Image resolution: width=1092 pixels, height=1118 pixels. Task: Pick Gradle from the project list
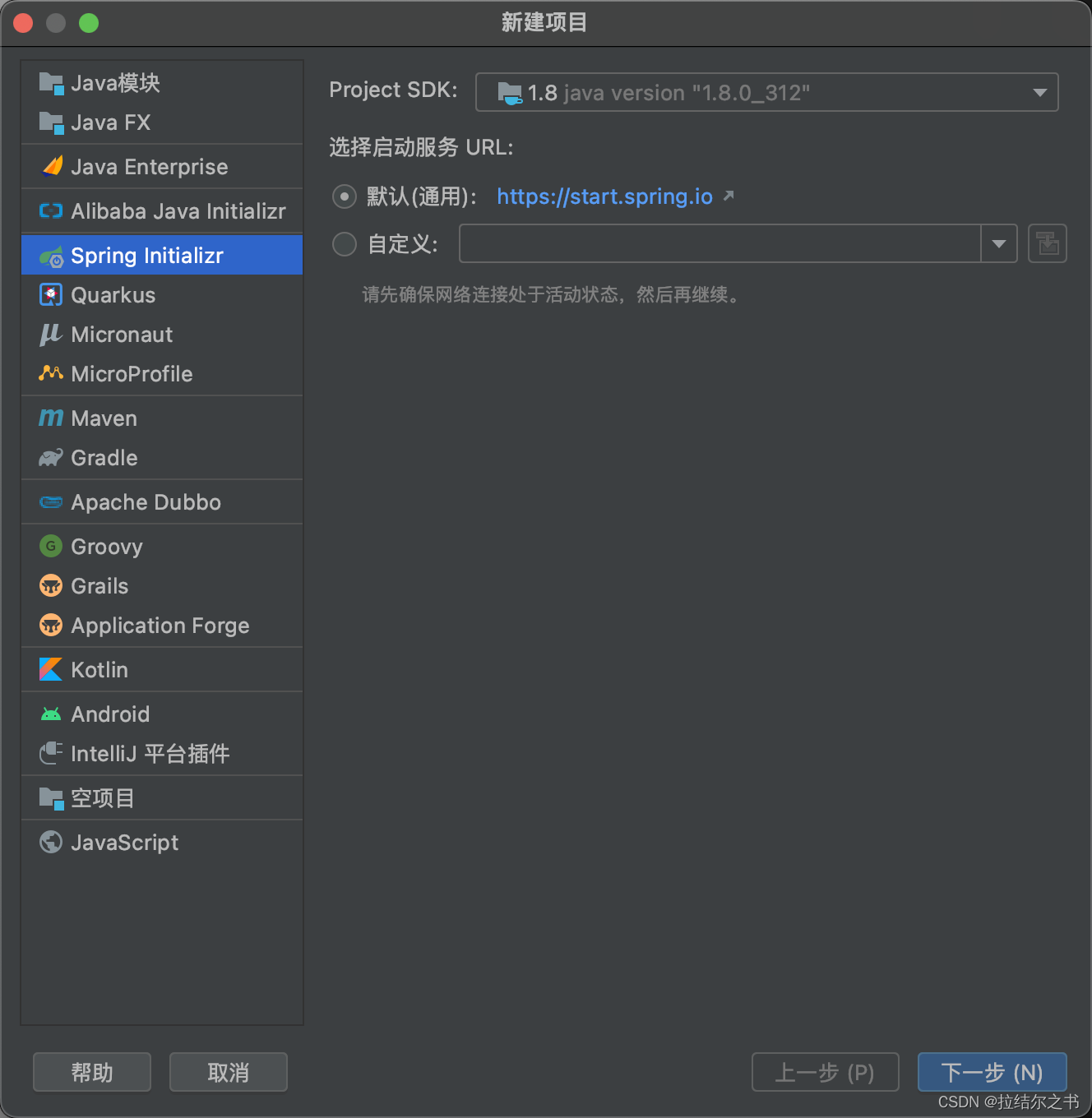162,458
